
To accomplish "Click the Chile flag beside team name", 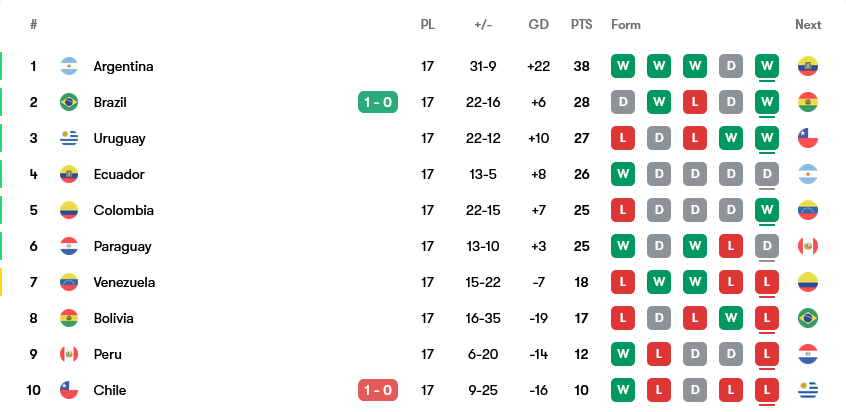I will point(69,390).
